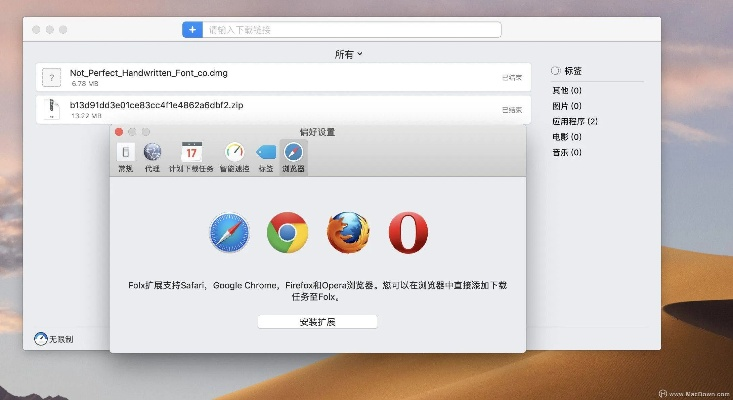The image size is (733, 400).
Task: Click the unknown file icon of dmg download
Action: (51, 77)
